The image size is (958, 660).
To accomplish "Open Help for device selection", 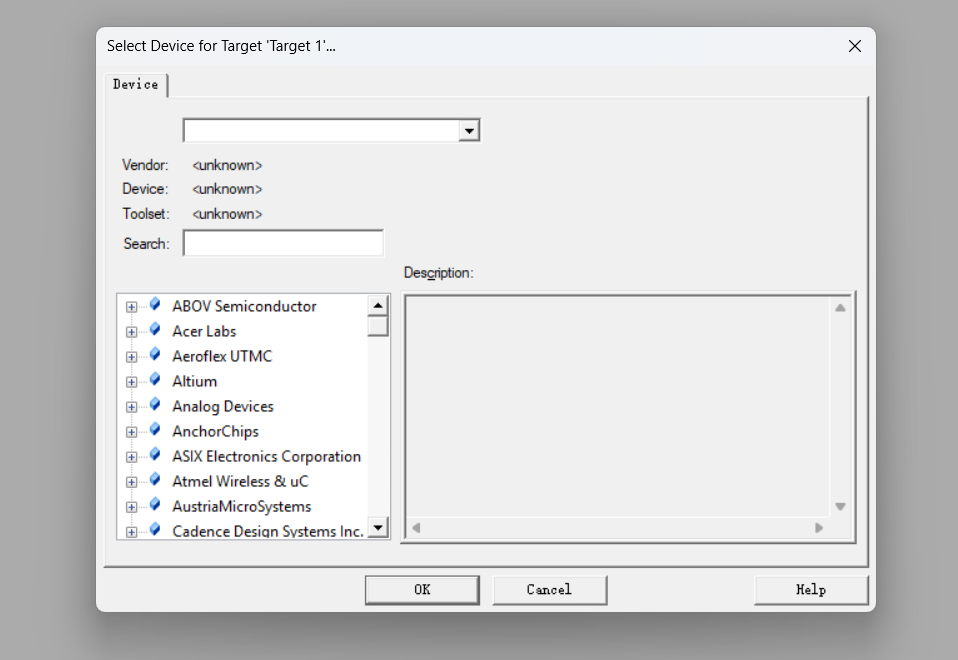I will [811, 590].
